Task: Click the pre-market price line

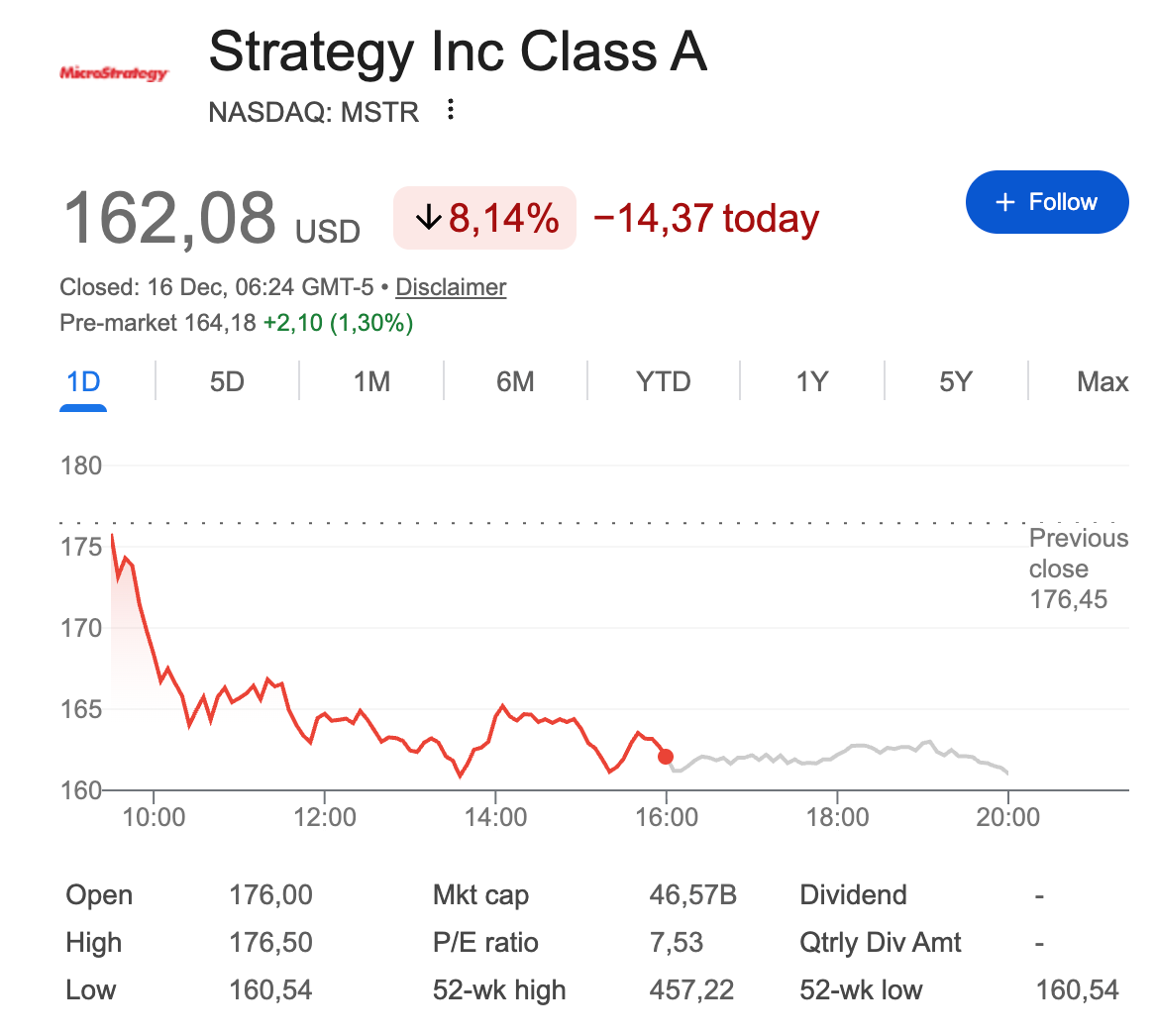Action: [x=238, y=323]
